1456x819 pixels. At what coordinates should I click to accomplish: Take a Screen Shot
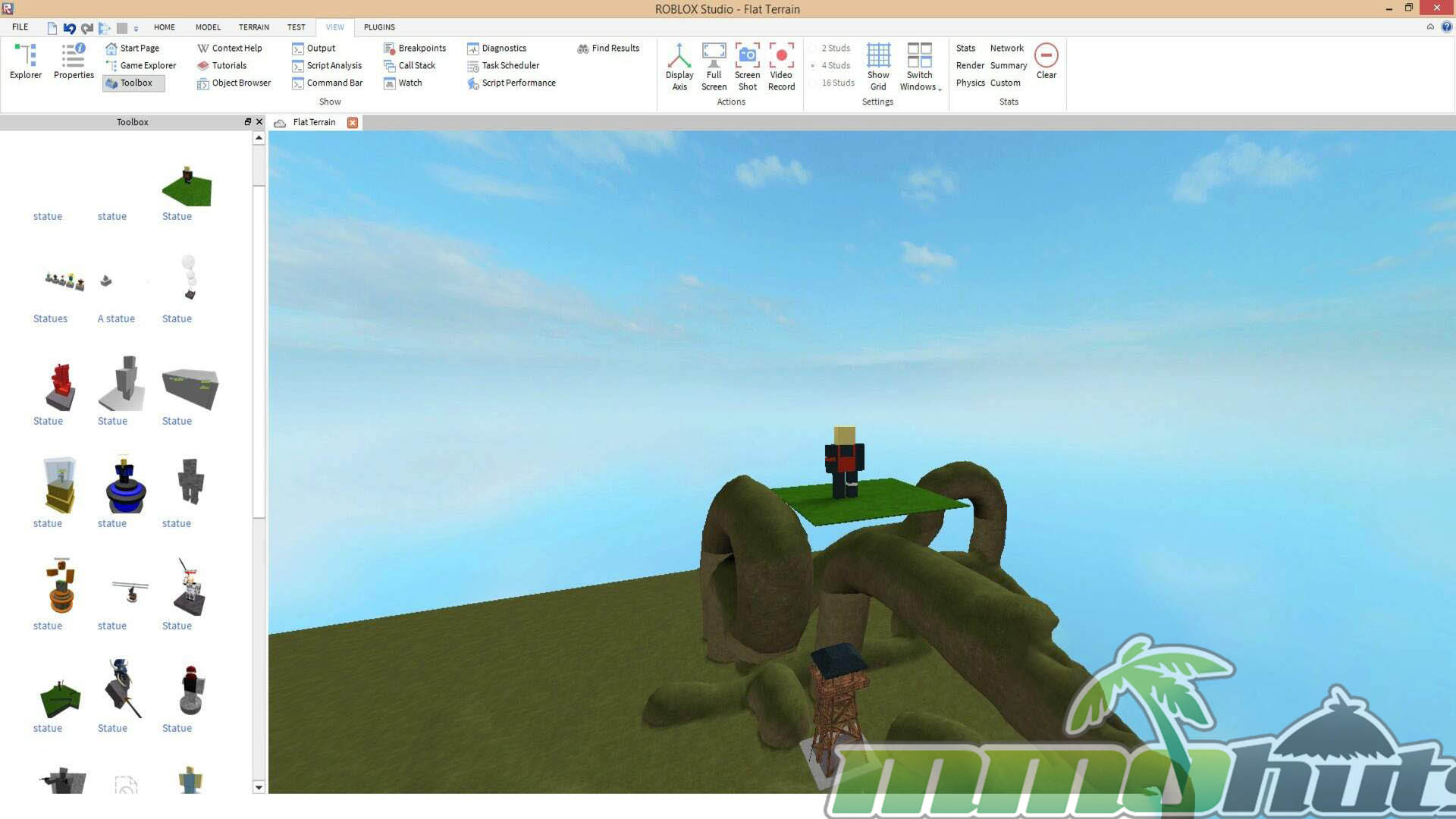[x=747, y=66]
